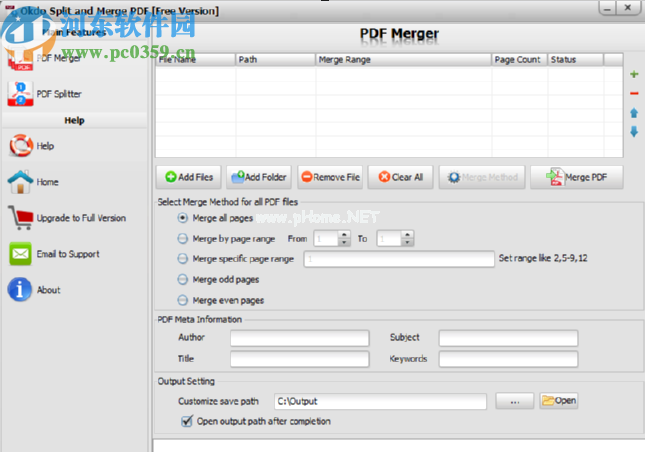645x452 pixels.
Task: Click the Clear All button
Action: pos(400,177)
